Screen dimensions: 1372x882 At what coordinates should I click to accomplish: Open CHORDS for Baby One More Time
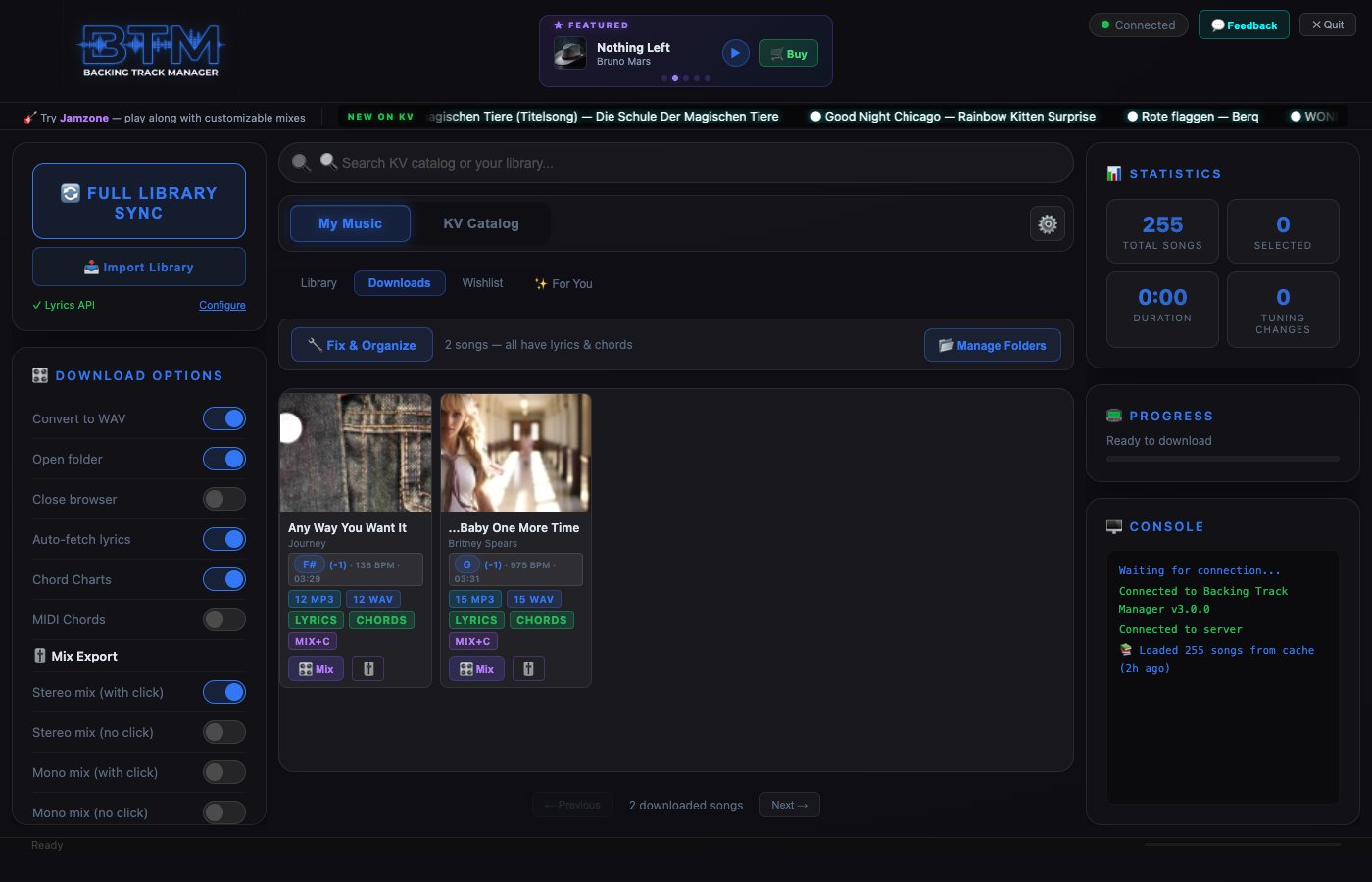(x=542, y=620)
